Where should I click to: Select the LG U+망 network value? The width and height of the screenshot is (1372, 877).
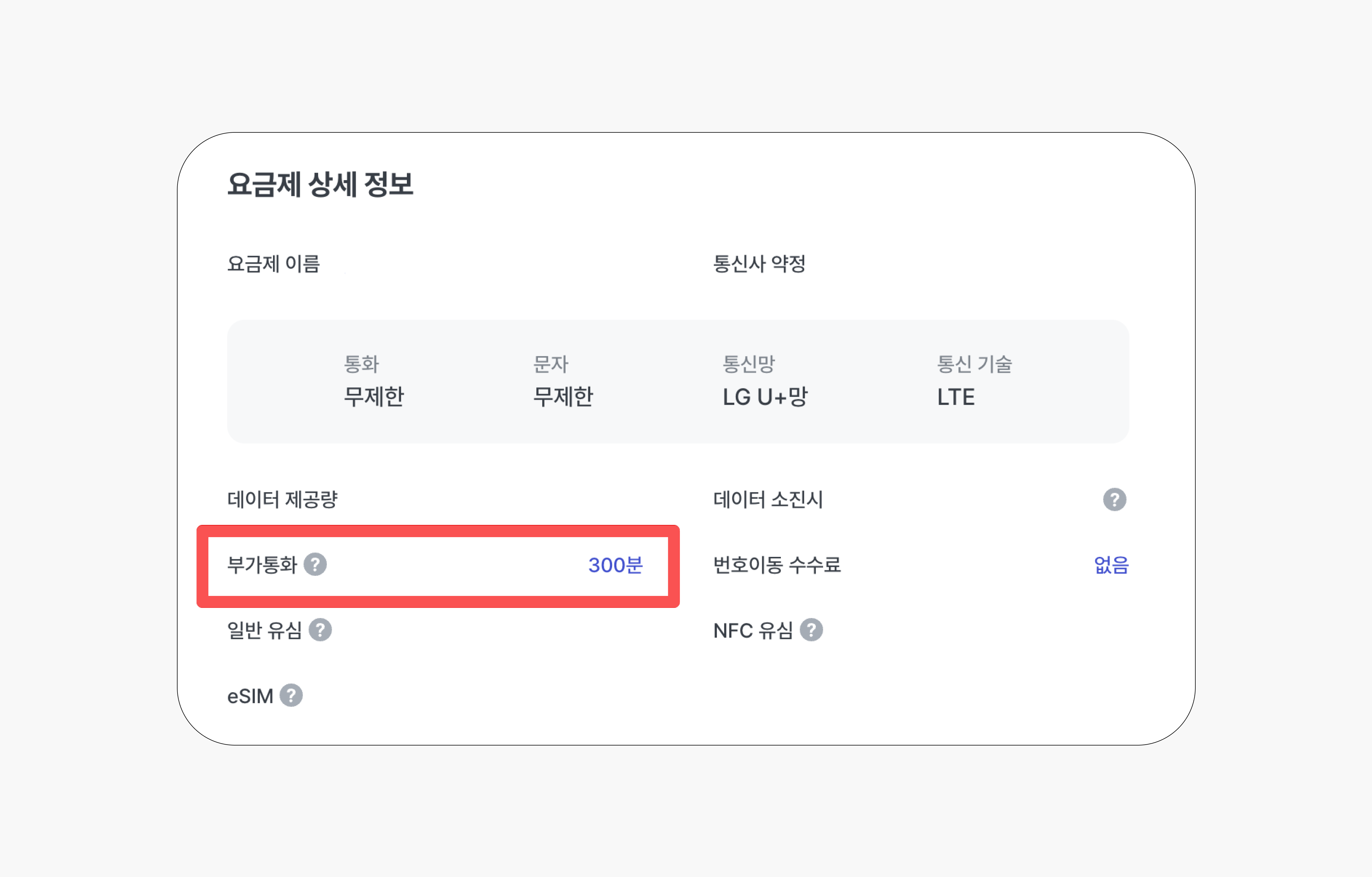(x=765, y=396)
